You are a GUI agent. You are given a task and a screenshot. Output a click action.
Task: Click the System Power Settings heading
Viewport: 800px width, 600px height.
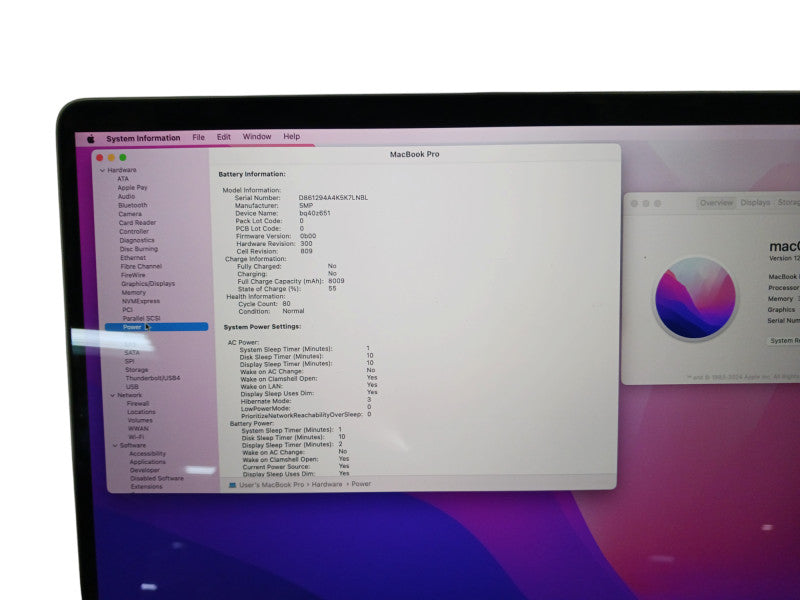pyautogui.click(x=262, y=327)
